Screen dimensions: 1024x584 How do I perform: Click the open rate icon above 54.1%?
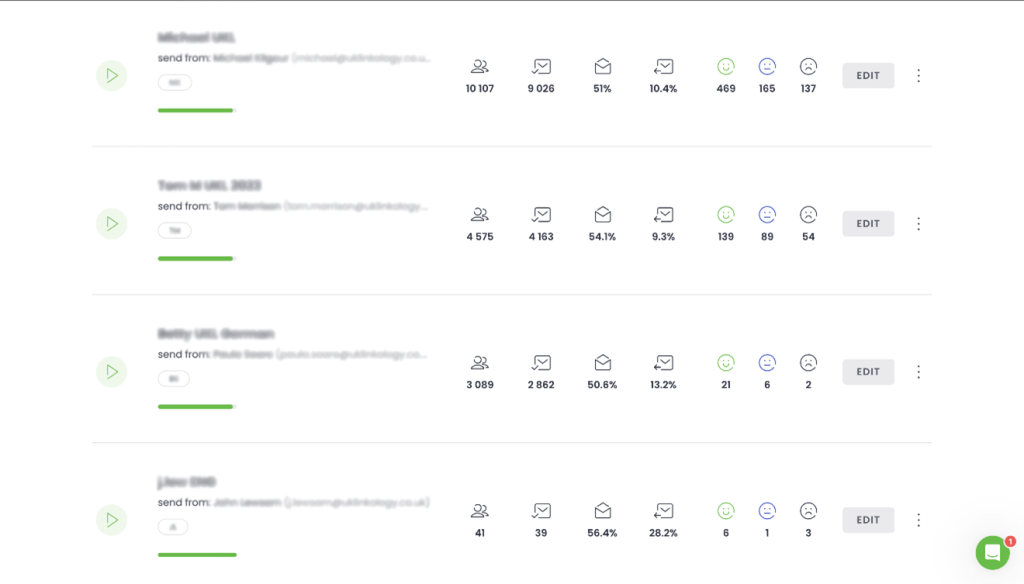(x=603, y=214)
